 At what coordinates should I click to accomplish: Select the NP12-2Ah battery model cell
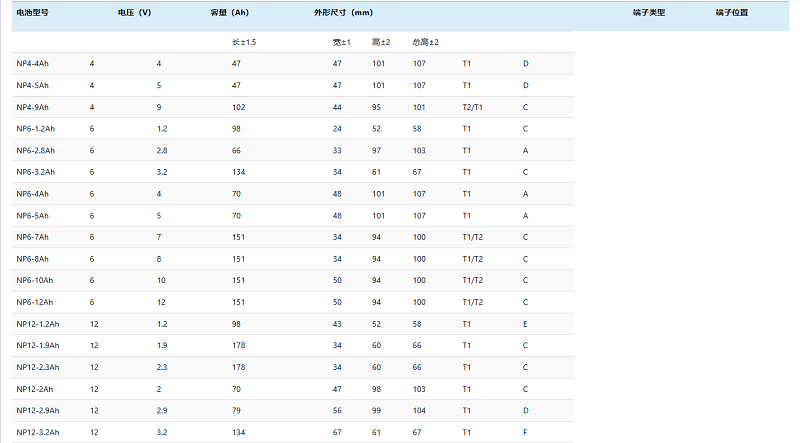coord(34,388)
